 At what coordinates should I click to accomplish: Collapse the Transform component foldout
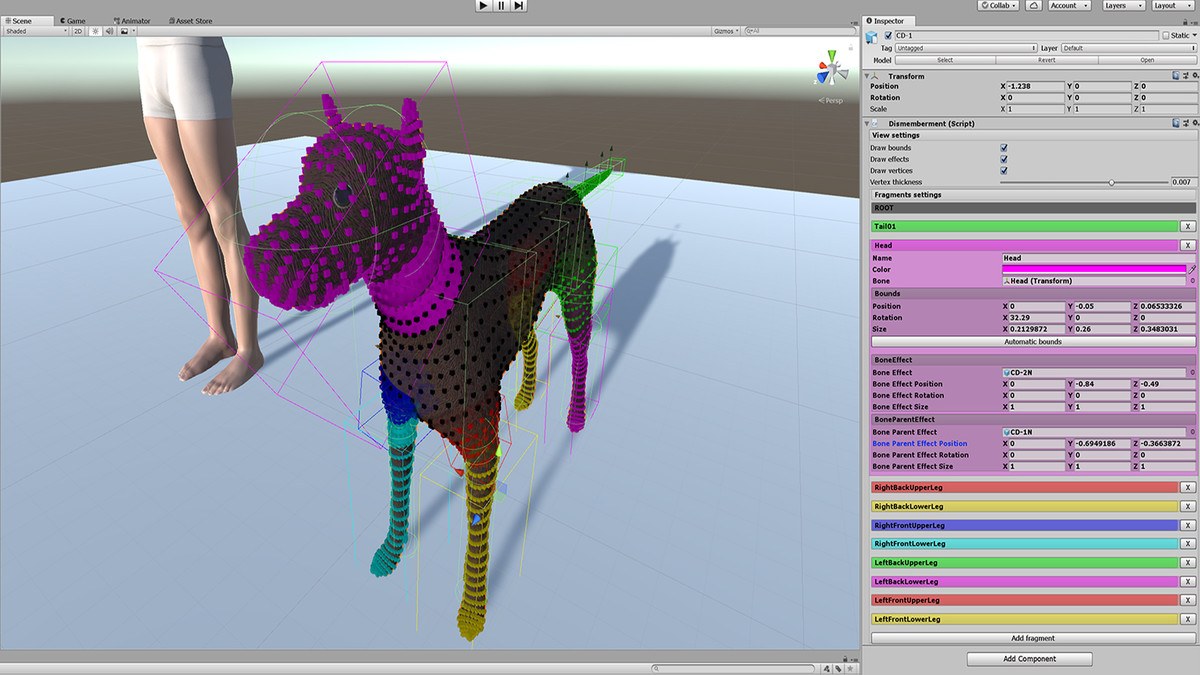click(x=867, y=76)
